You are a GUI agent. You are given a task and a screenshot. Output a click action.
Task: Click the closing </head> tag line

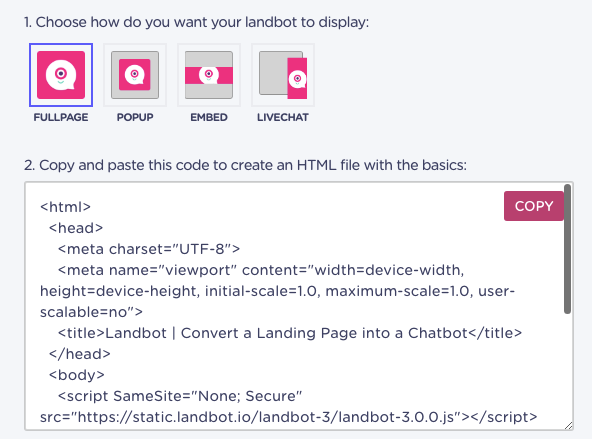[80, 354]
